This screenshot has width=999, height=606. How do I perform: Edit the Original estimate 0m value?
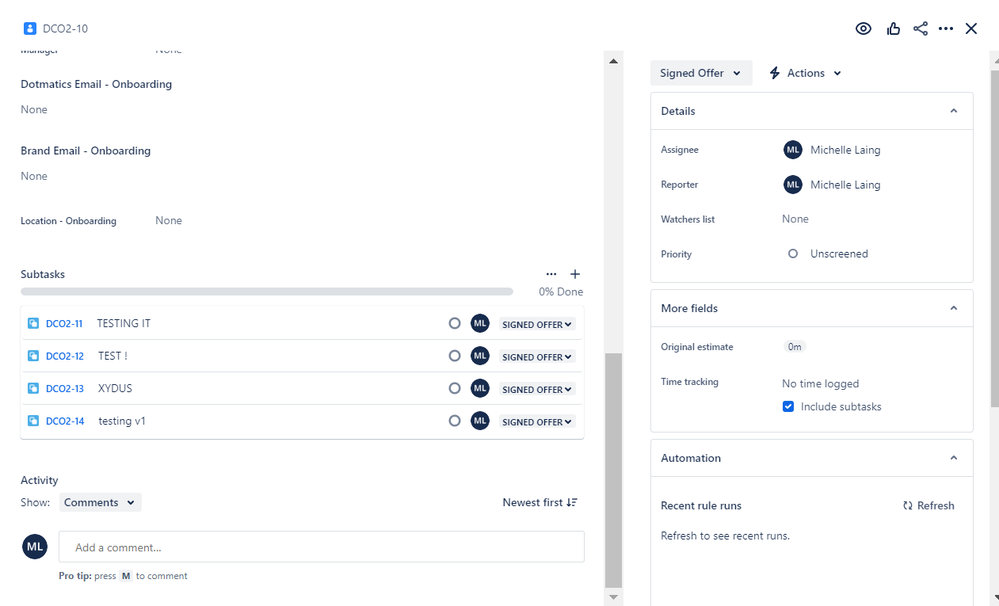point(794,347)
